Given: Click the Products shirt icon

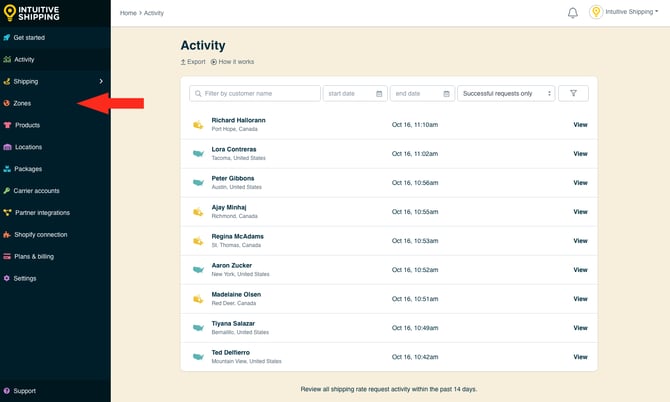Looking at the screenshot, I should coord(7,125).
